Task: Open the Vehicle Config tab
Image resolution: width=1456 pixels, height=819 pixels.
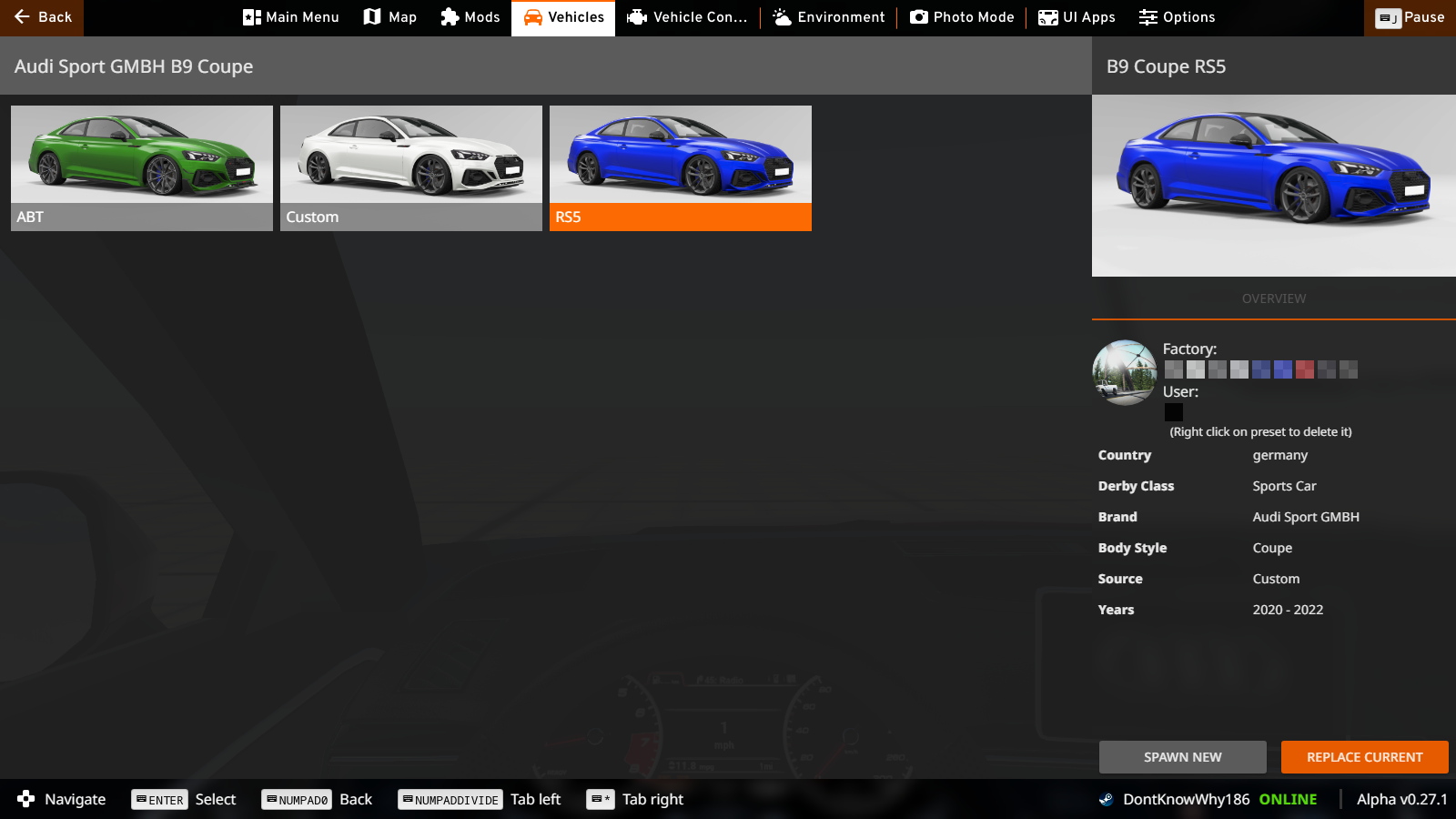Action: 687,17
